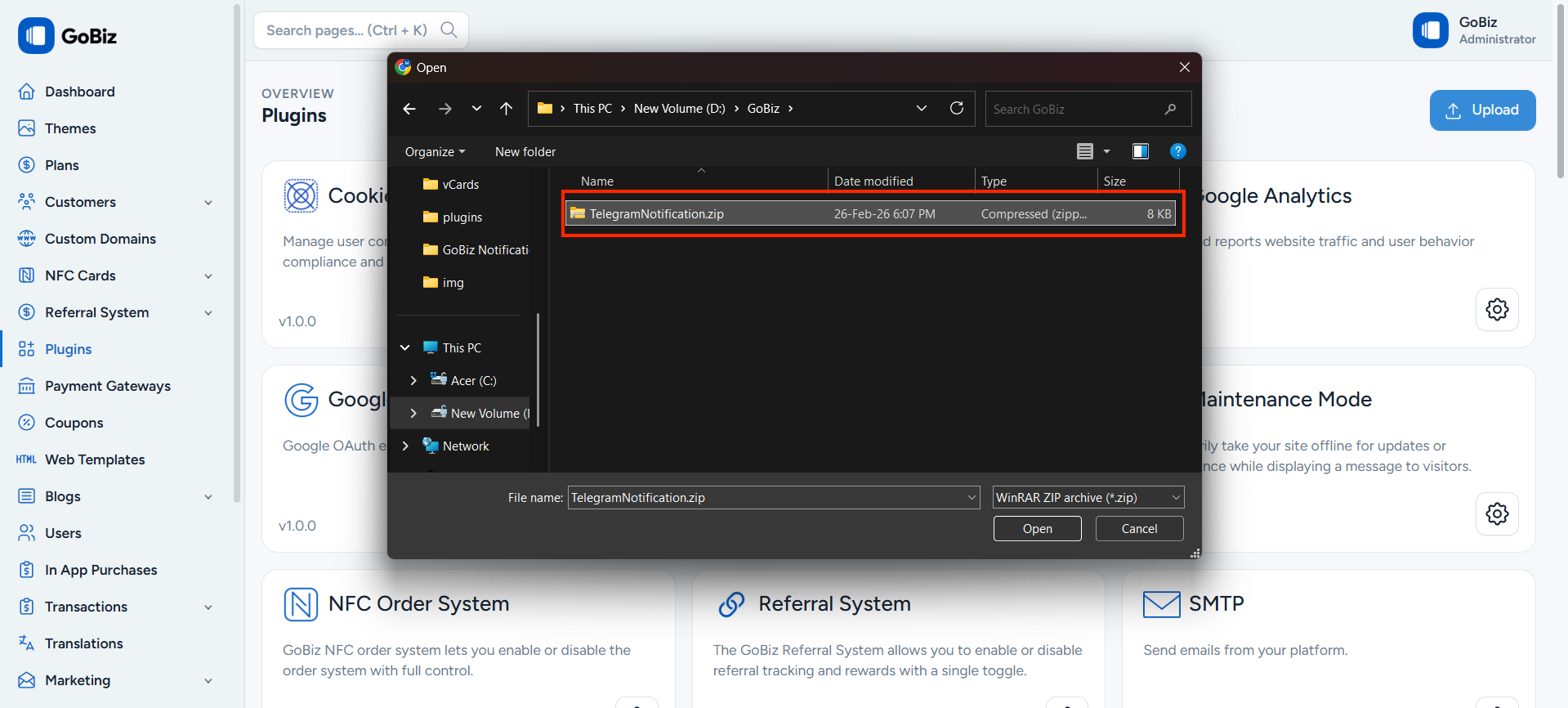Go forward in the Open dialog

click(x=445, y=109)
